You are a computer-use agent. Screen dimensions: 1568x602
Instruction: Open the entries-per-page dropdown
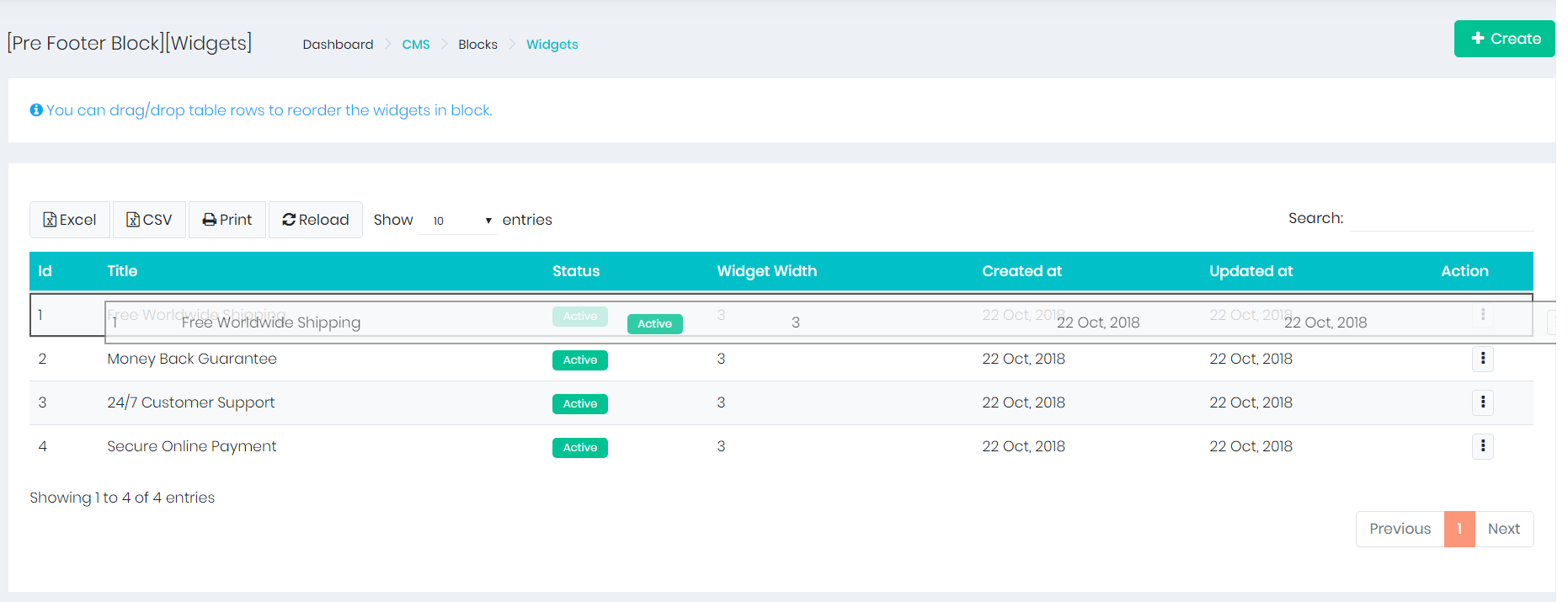tap(457, 221)
